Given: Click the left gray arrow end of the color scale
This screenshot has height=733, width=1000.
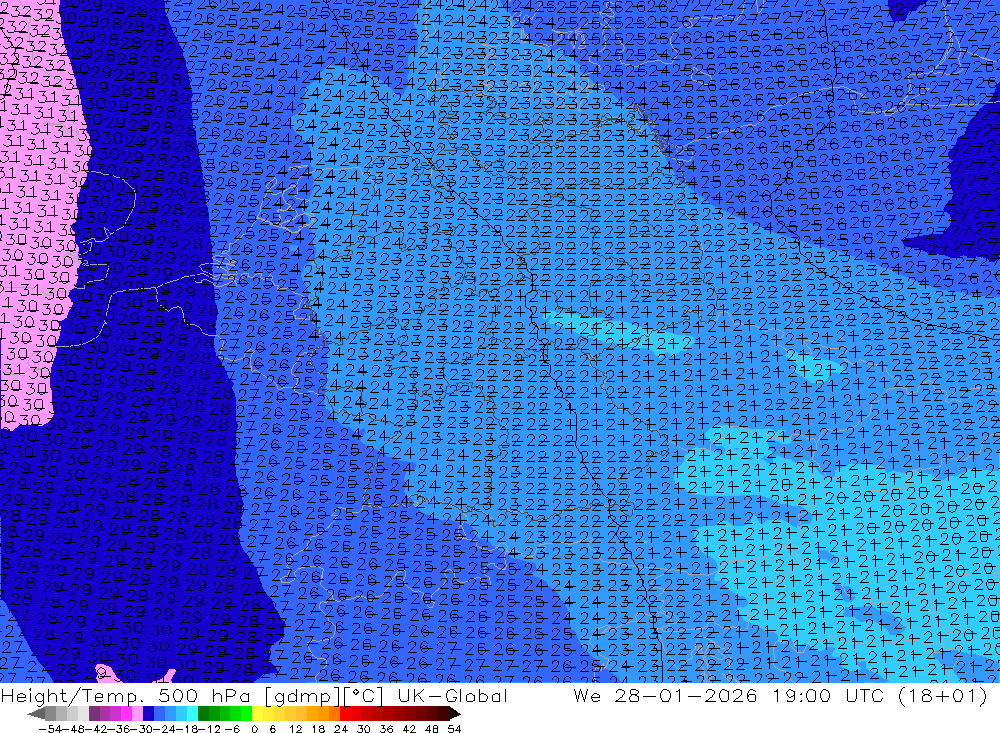Looking at the screenshot, I should point(36,714).
